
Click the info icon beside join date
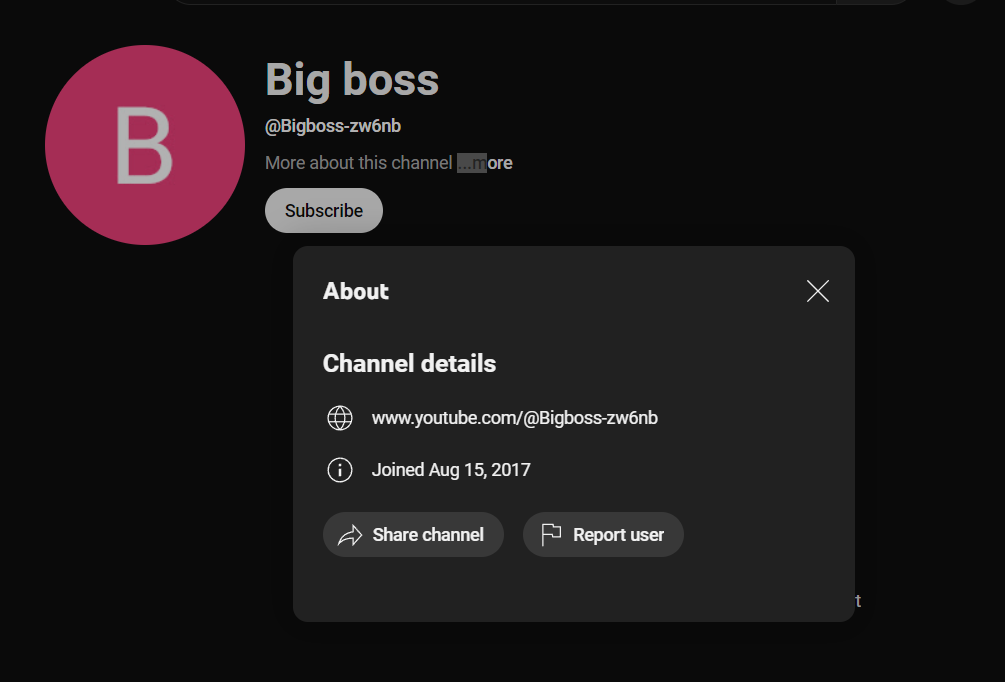click(340, 470)
